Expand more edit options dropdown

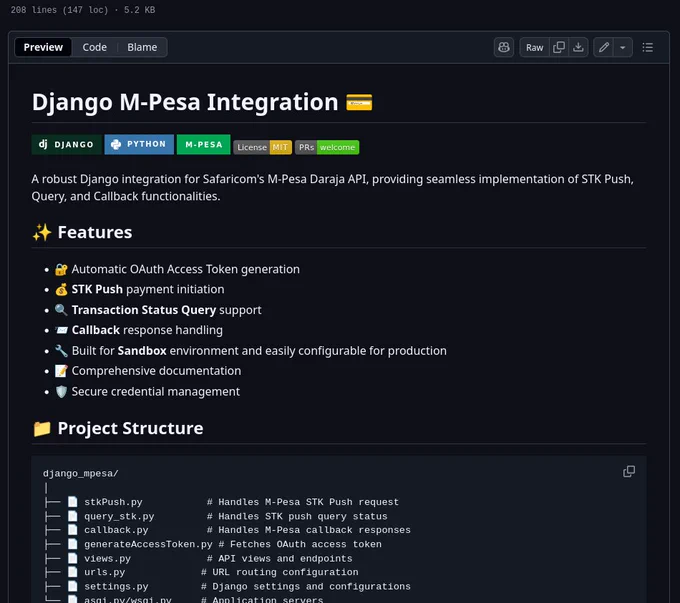point(622,47)
